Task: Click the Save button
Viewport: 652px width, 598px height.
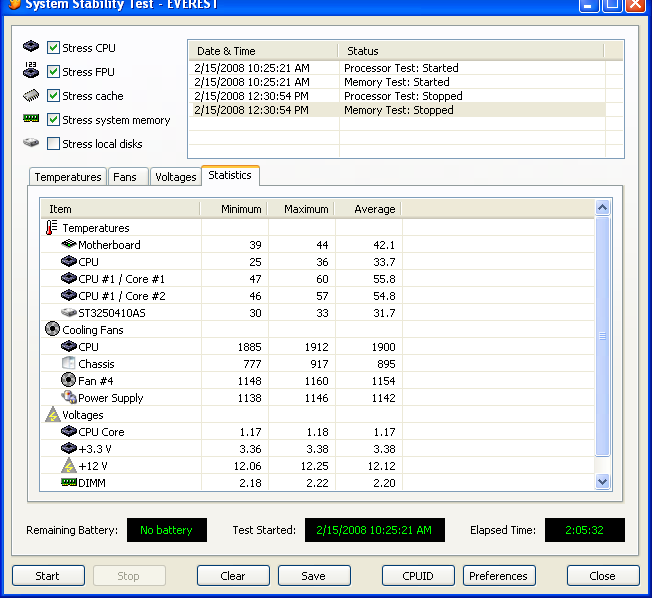Action: (x=314, y=576)
